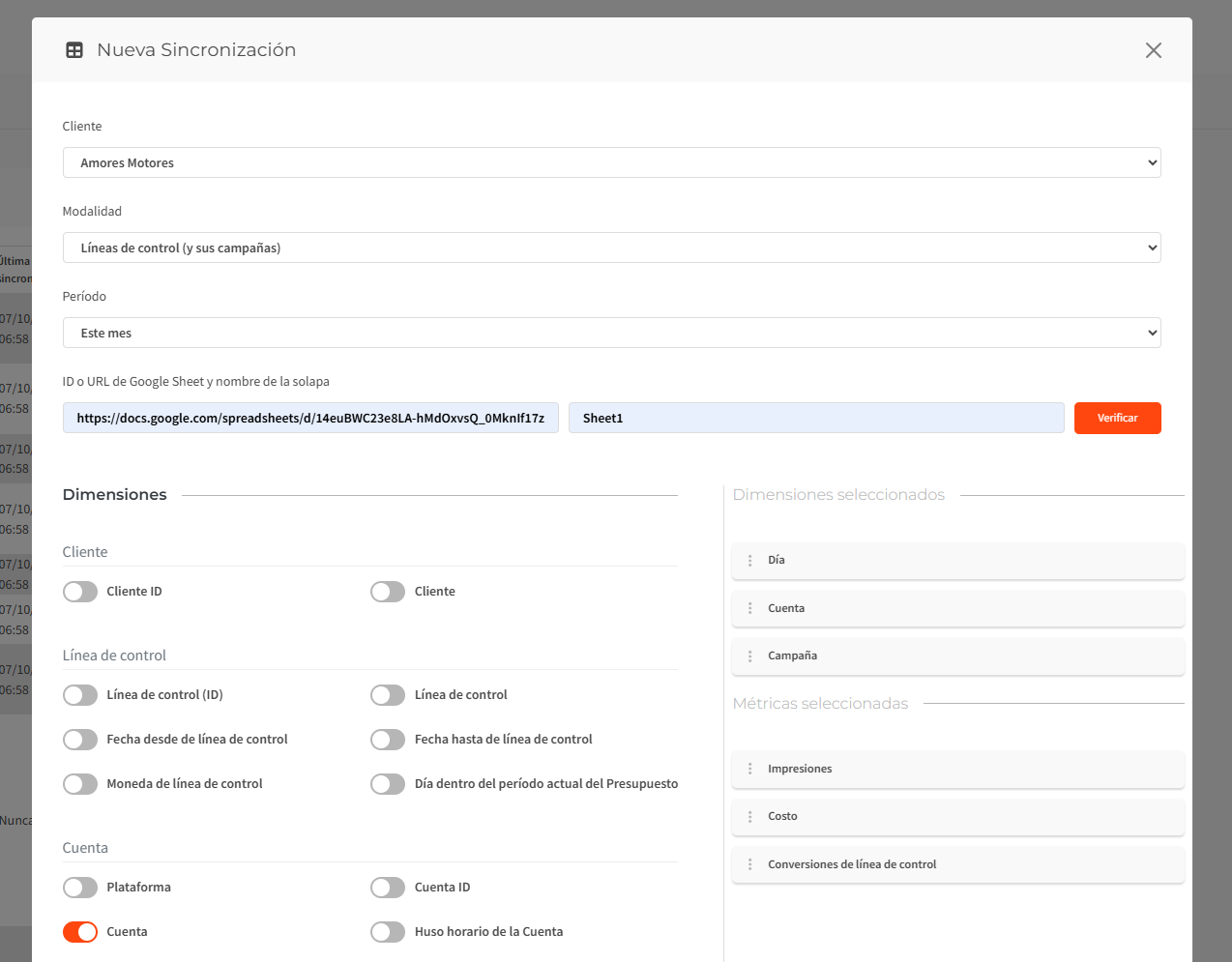
Task: Close the Nueva Sincronización dialog
Action: (1153, 50)
